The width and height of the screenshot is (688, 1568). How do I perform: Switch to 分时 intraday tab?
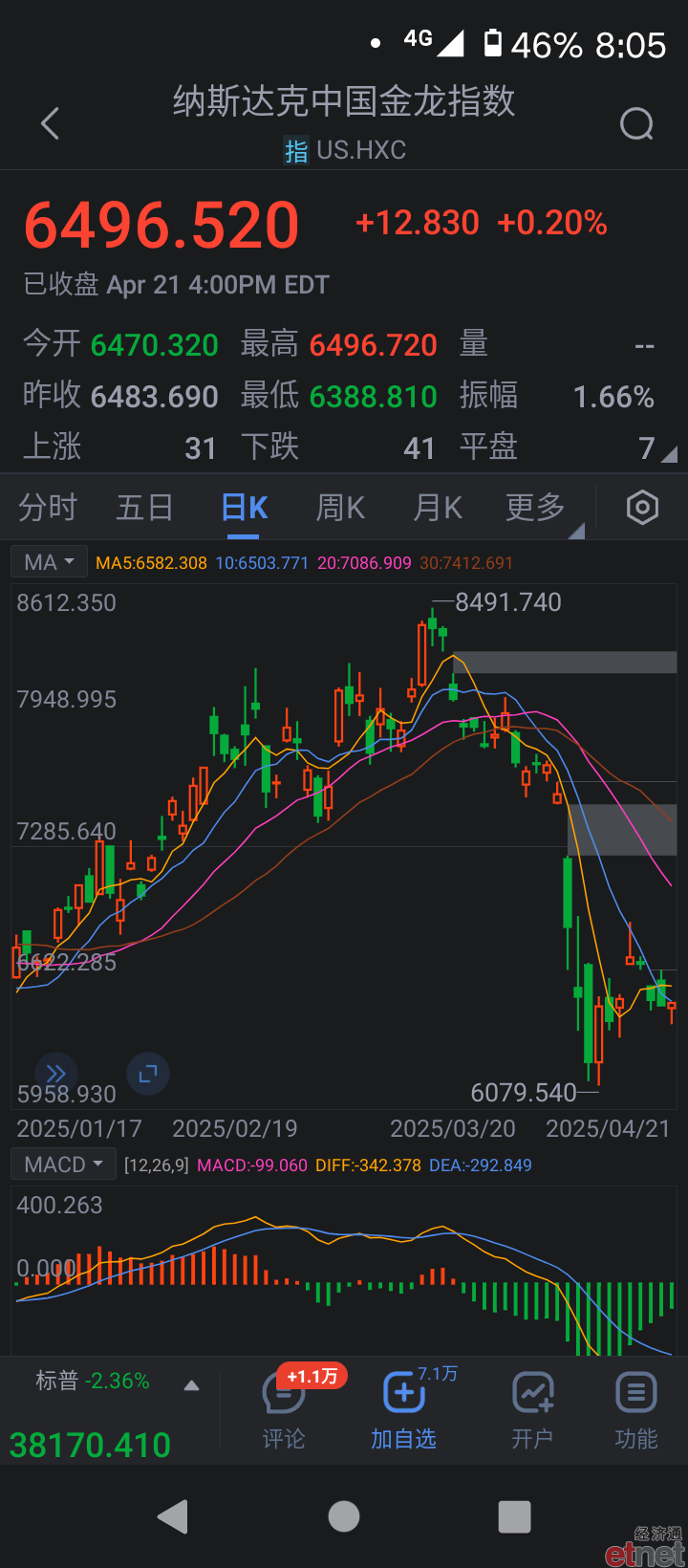(x=48, y=508)
